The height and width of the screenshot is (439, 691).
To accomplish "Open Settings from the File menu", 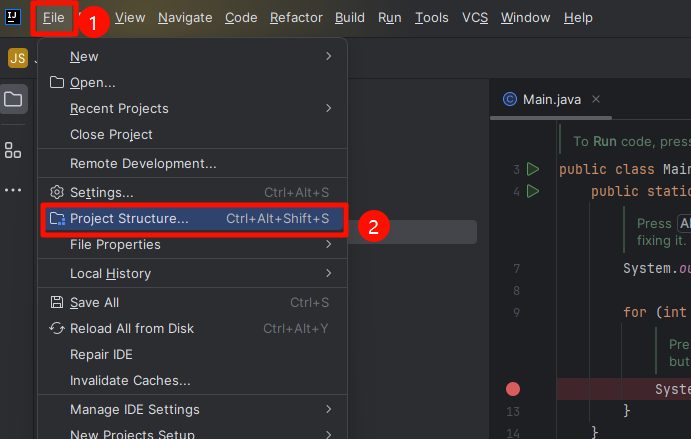I will coord(101,192).
